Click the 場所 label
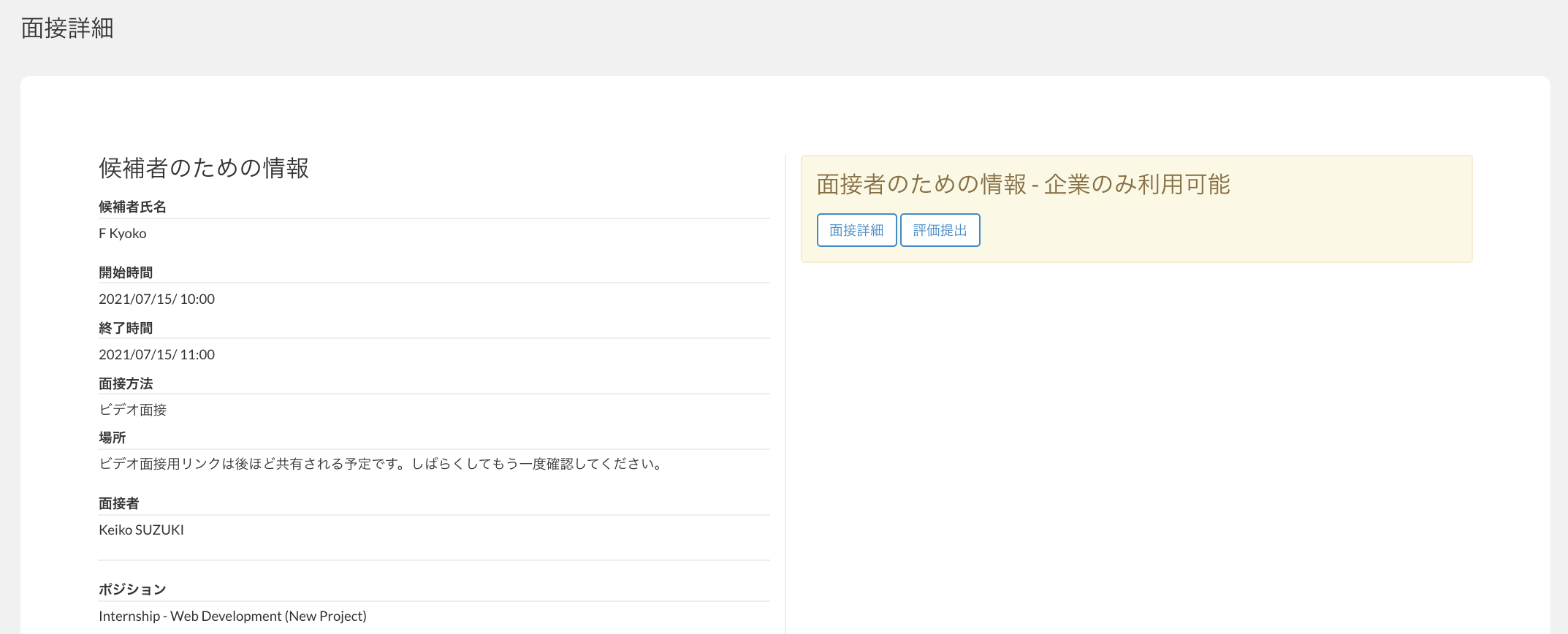 (112, 438)
